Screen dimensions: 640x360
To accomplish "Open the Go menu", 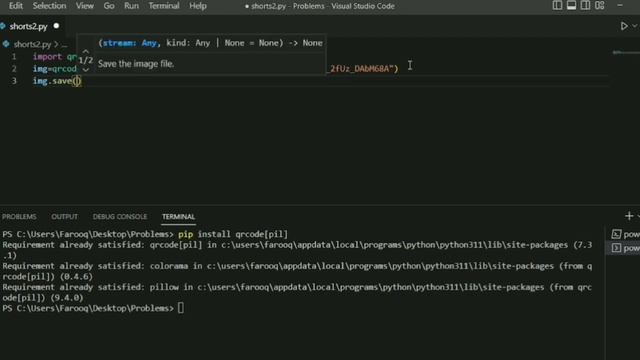I will 109,6.
